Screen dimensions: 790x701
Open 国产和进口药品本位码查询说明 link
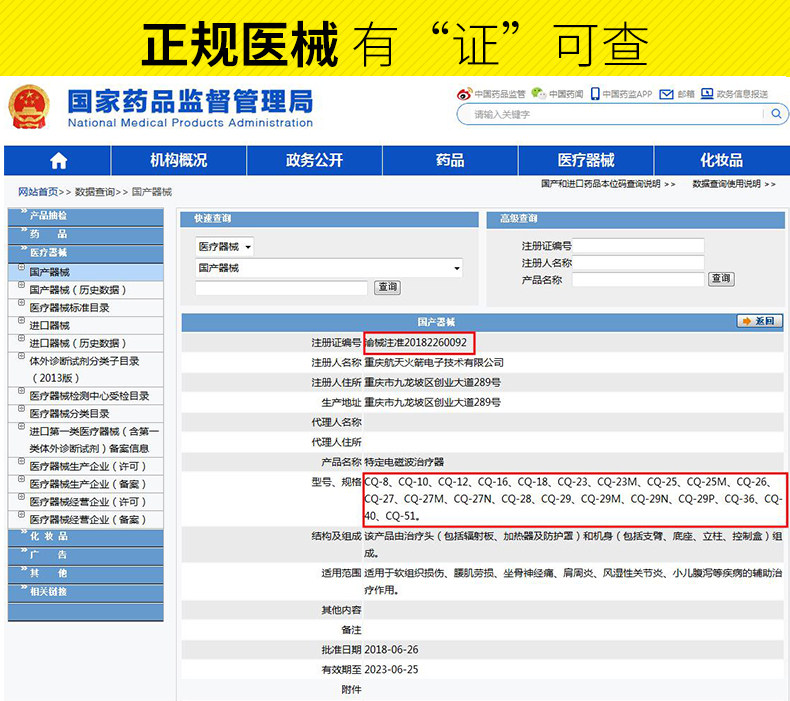[608, 184]
